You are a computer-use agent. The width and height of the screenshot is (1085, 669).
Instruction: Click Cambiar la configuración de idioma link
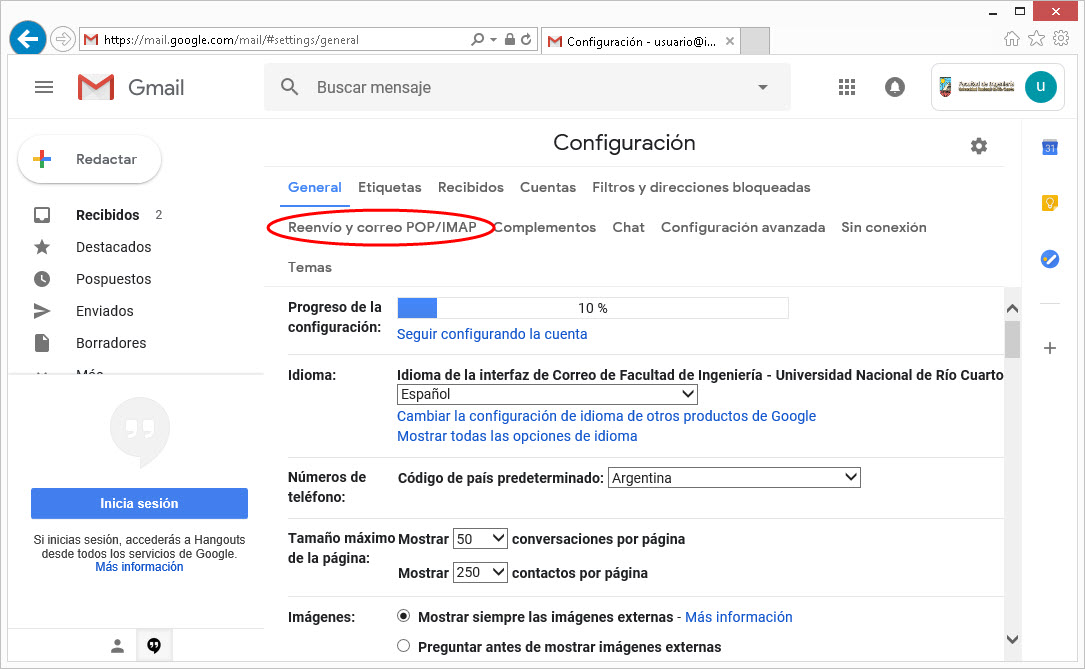click(606, 416)
